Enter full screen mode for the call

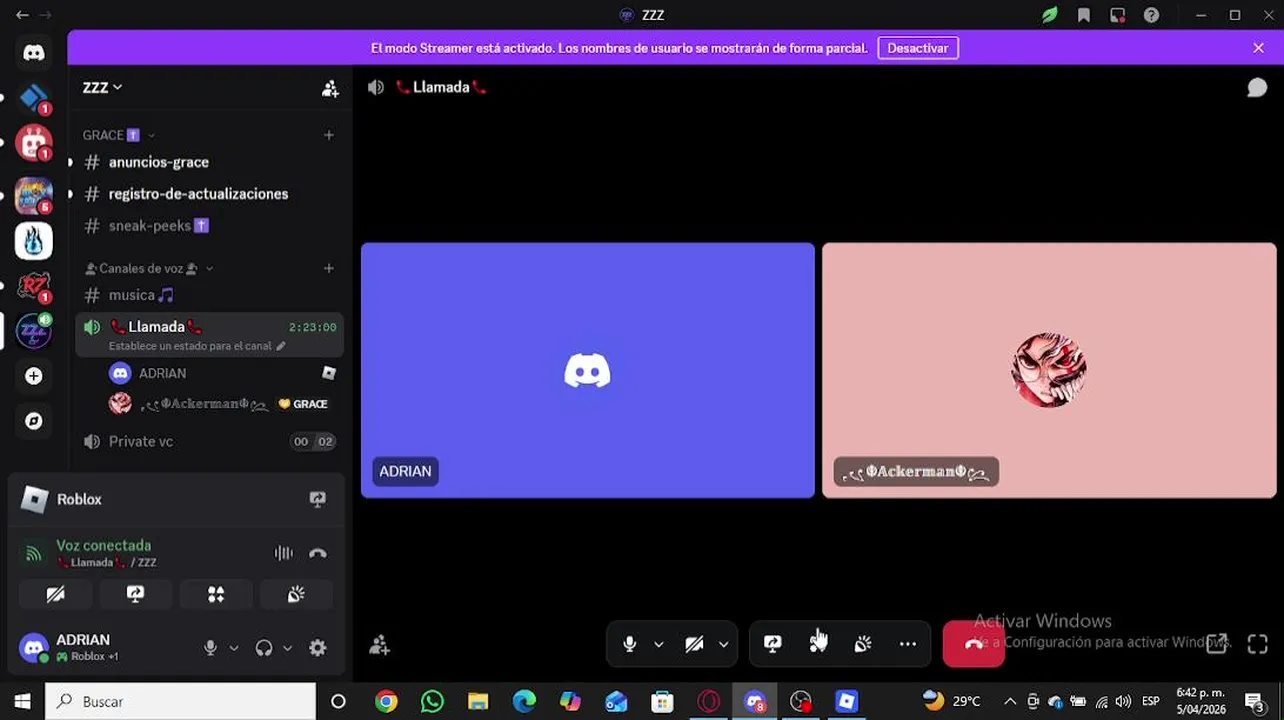pos(1258,644)
